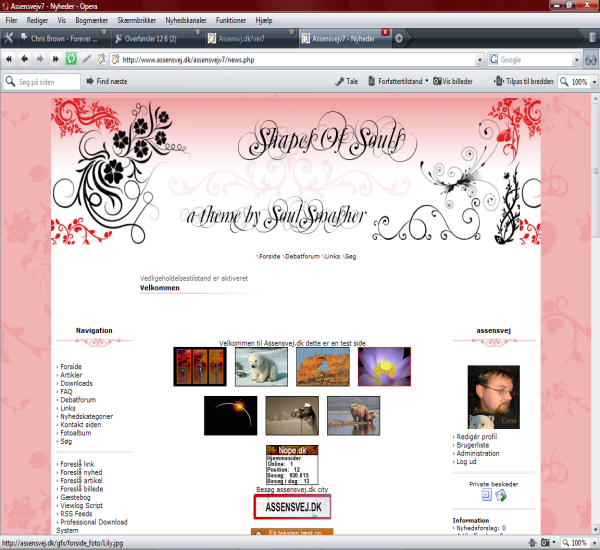
Task: Click the fast forward button
Action: [x=55, y=59]
